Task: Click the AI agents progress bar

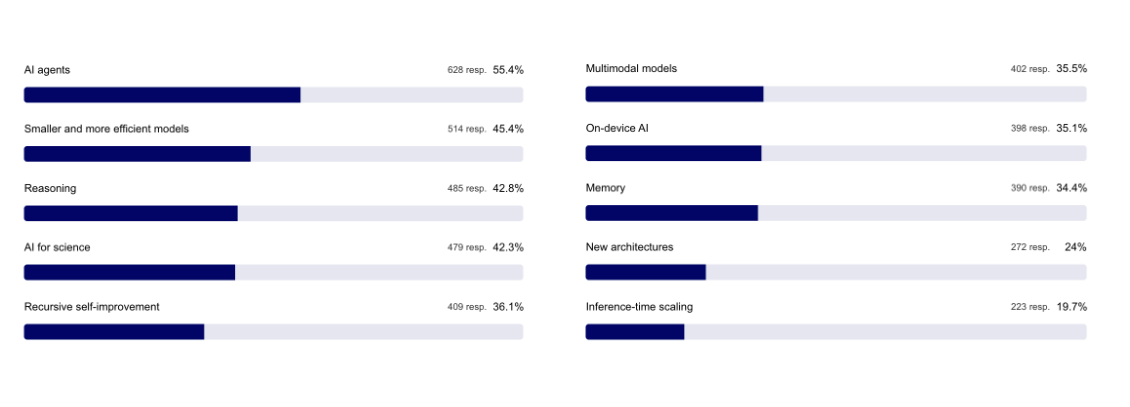Action: coord(273,95)
